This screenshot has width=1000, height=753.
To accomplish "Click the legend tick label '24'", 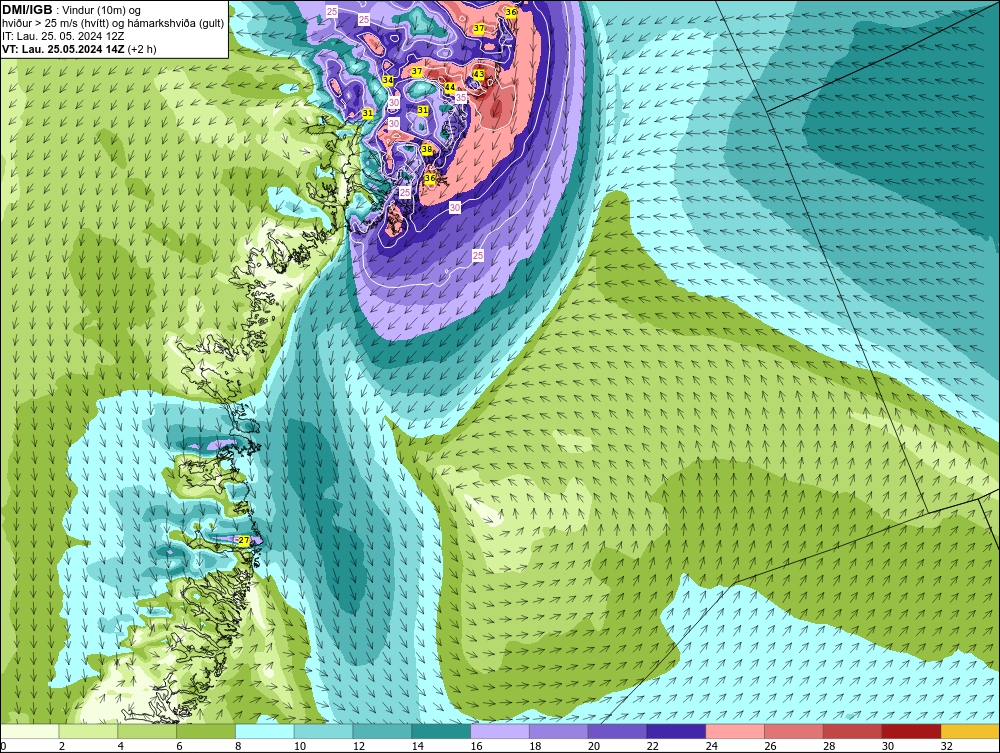I will (x=712, y=746).
